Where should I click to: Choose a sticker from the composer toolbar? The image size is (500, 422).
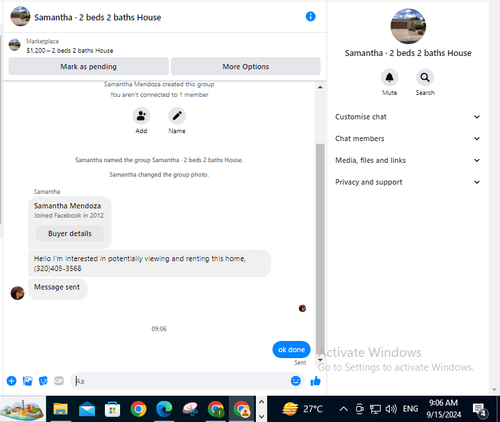tap(43, 381)
